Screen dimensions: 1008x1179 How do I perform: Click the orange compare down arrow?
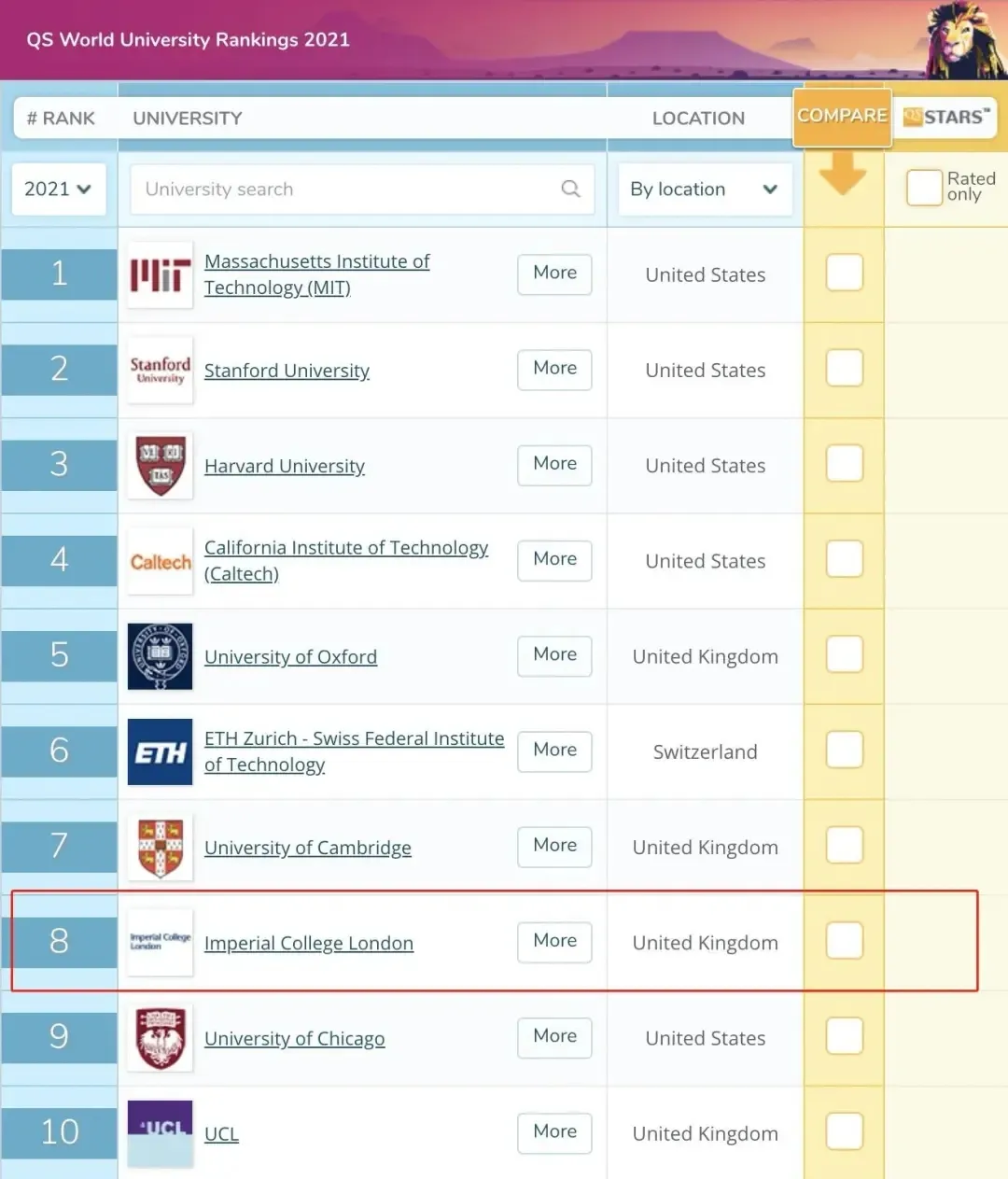pos(843,173)
